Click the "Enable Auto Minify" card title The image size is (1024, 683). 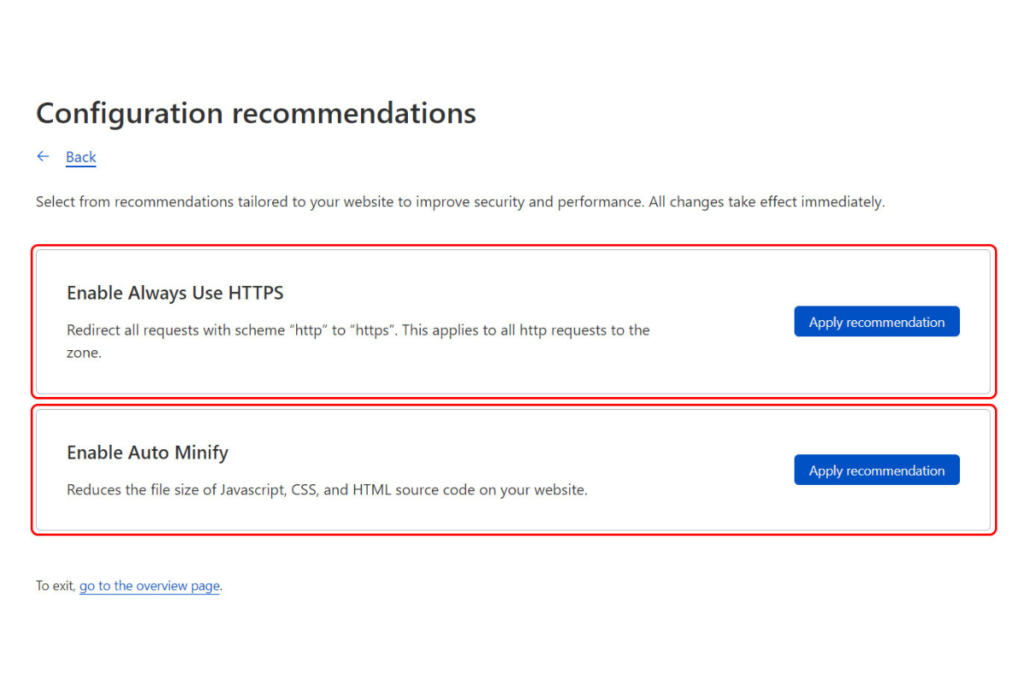click(x=147, y=453)
